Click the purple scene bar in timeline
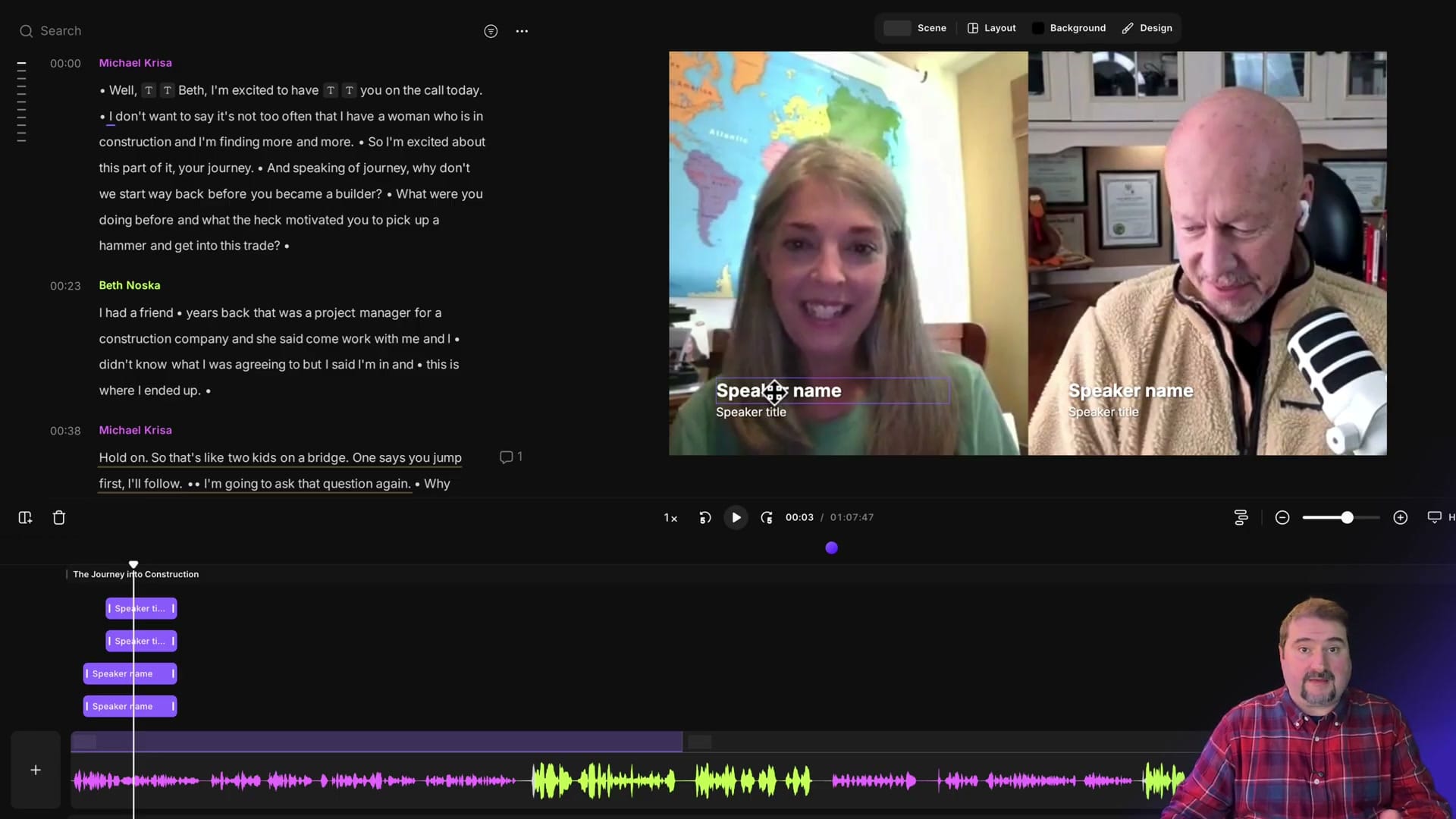Screen dimensions: 1456x819 coord(377,741)
